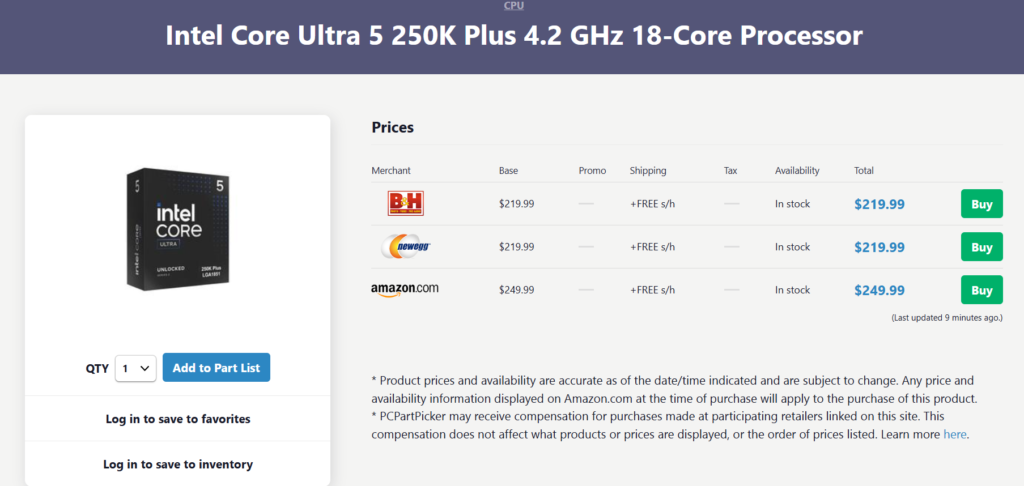This screenshot has height=486, width=1024.
Task: Click Newegg total price $219.99
Action: click(x=879, y=247)
